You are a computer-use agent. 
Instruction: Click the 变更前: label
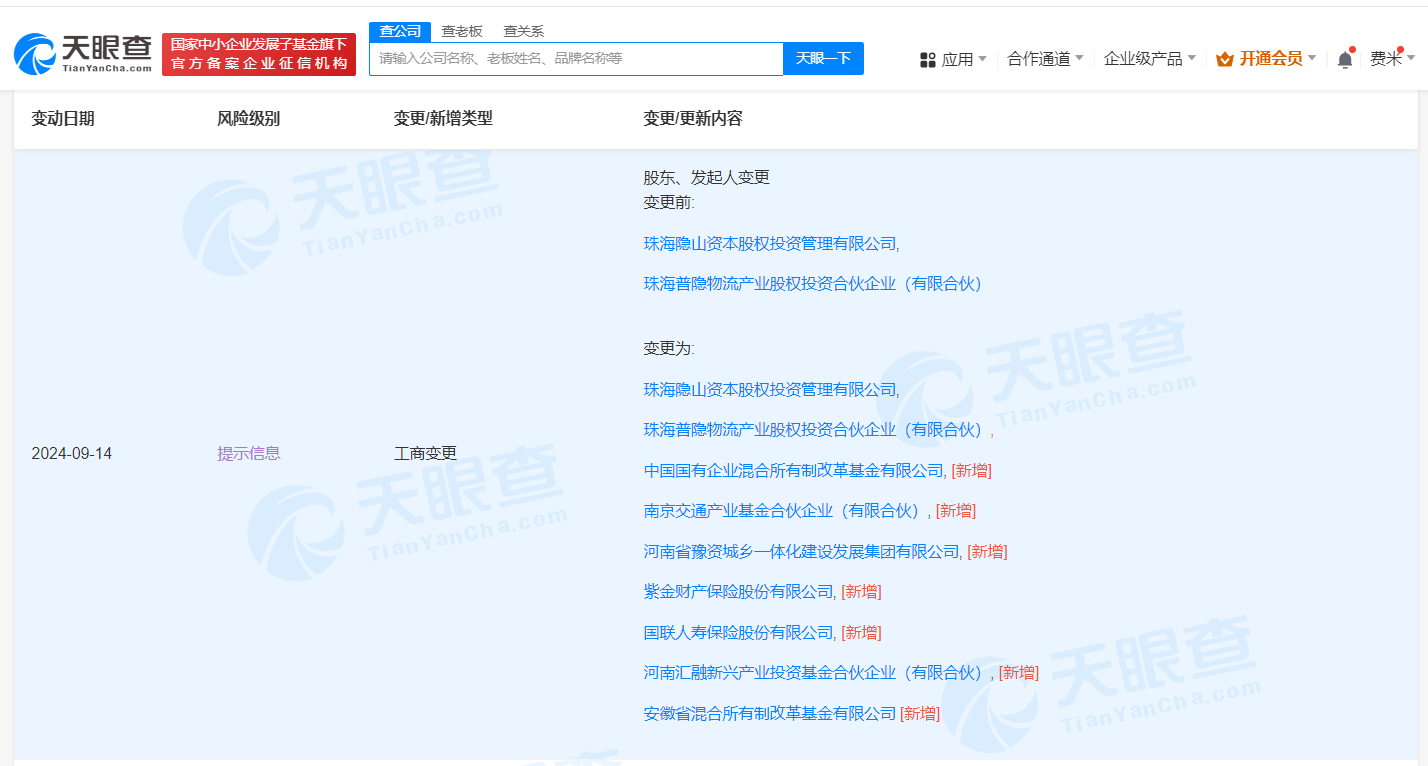pos(668,202)
